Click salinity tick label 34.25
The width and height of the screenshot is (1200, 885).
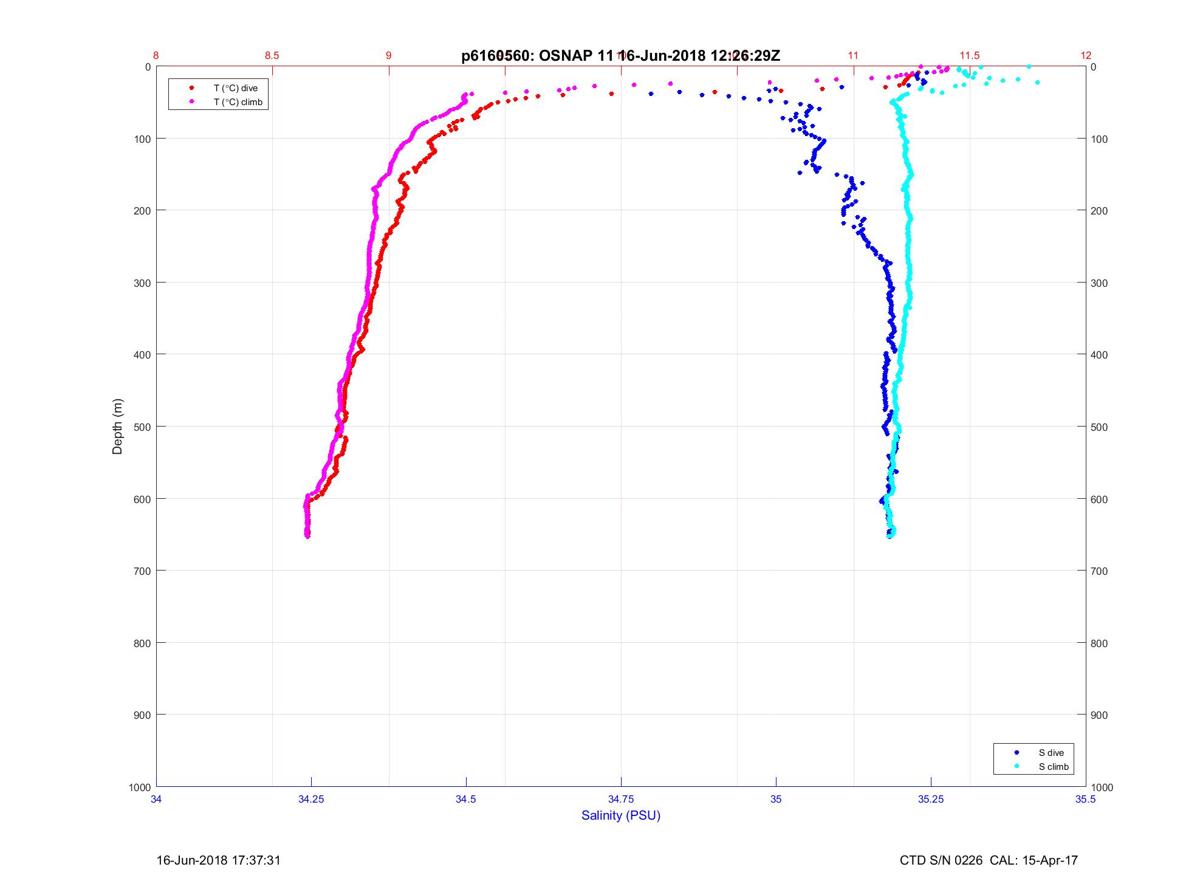pyautogui.click(x=312, y=798)
